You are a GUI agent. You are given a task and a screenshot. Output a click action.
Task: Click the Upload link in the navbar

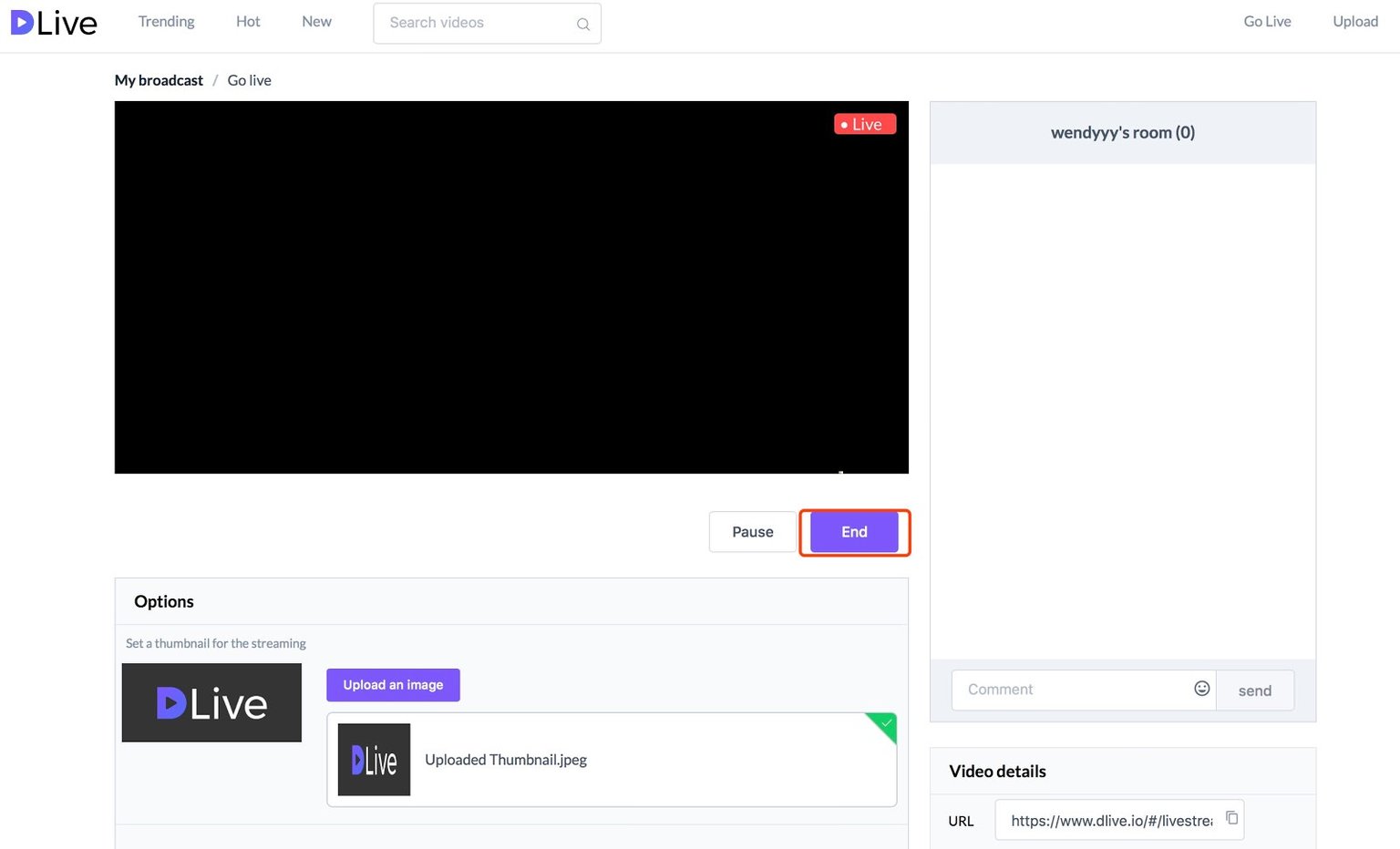click(x=1355, y=21)
